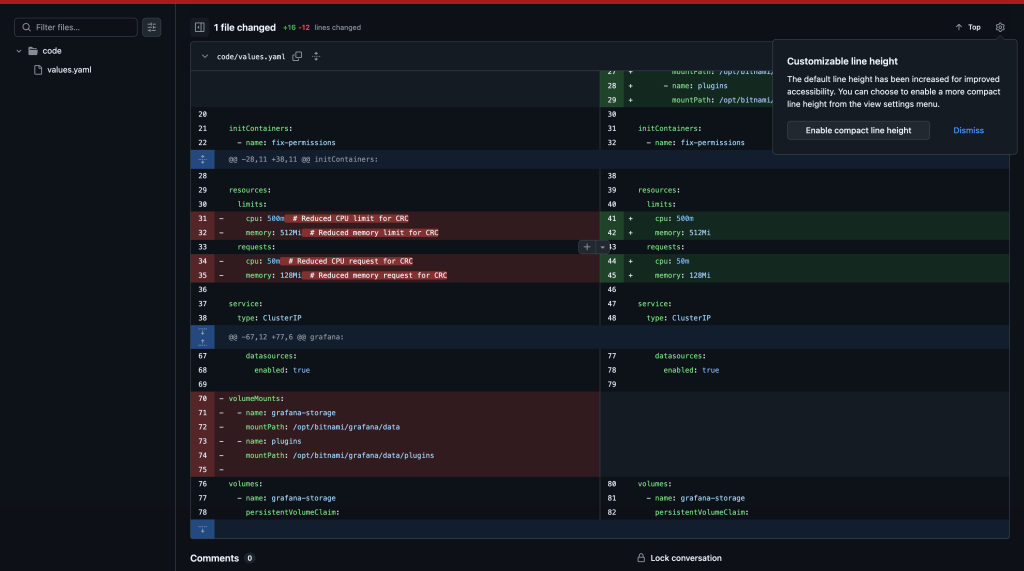
Task: Focus the Filter files input
Action: [76, 27]
